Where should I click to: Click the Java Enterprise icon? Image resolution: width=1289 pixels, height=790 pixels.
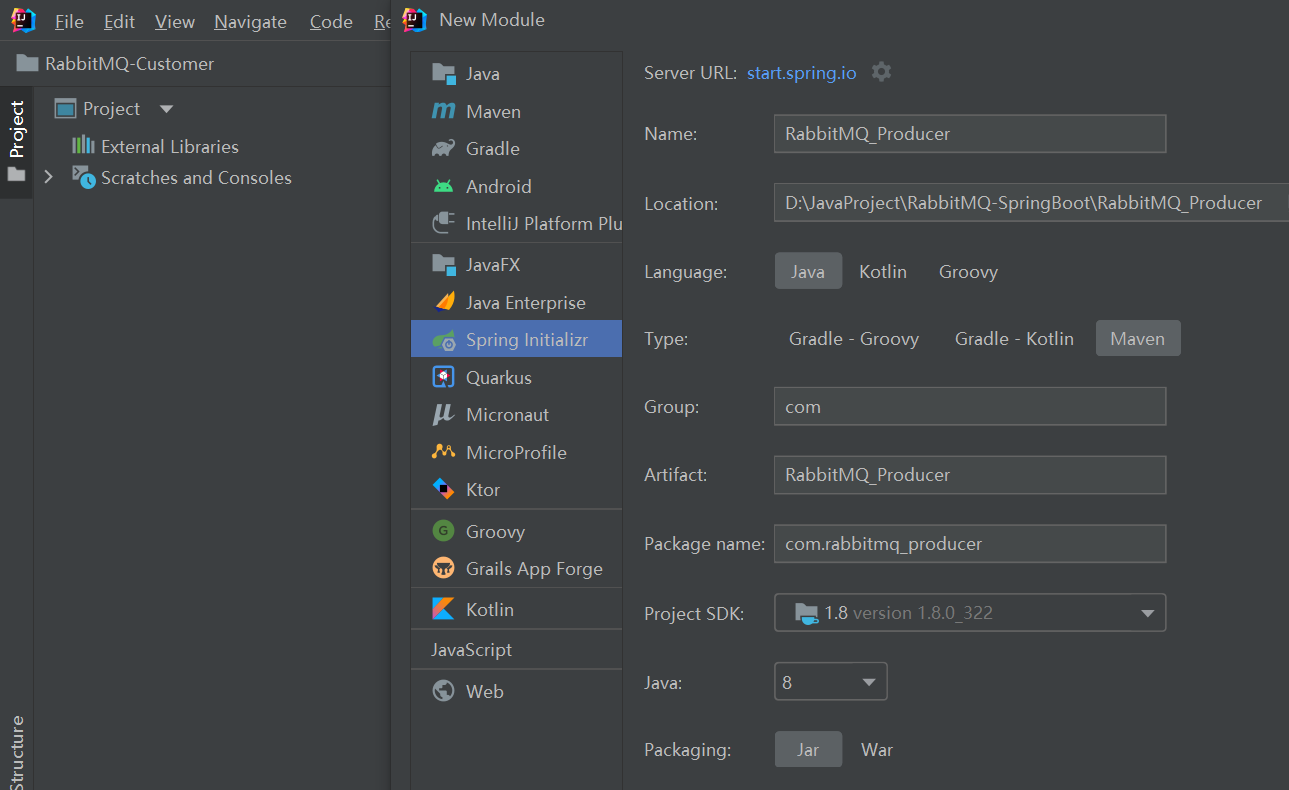pos(443,302)
